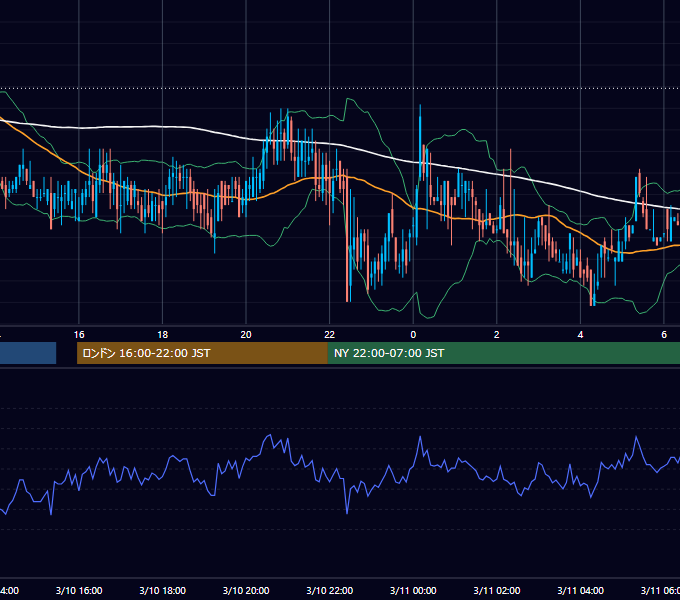Click the hour label 2 under the price chart
The width and height of the screenshot is (680, 600).
coord(497,335)
